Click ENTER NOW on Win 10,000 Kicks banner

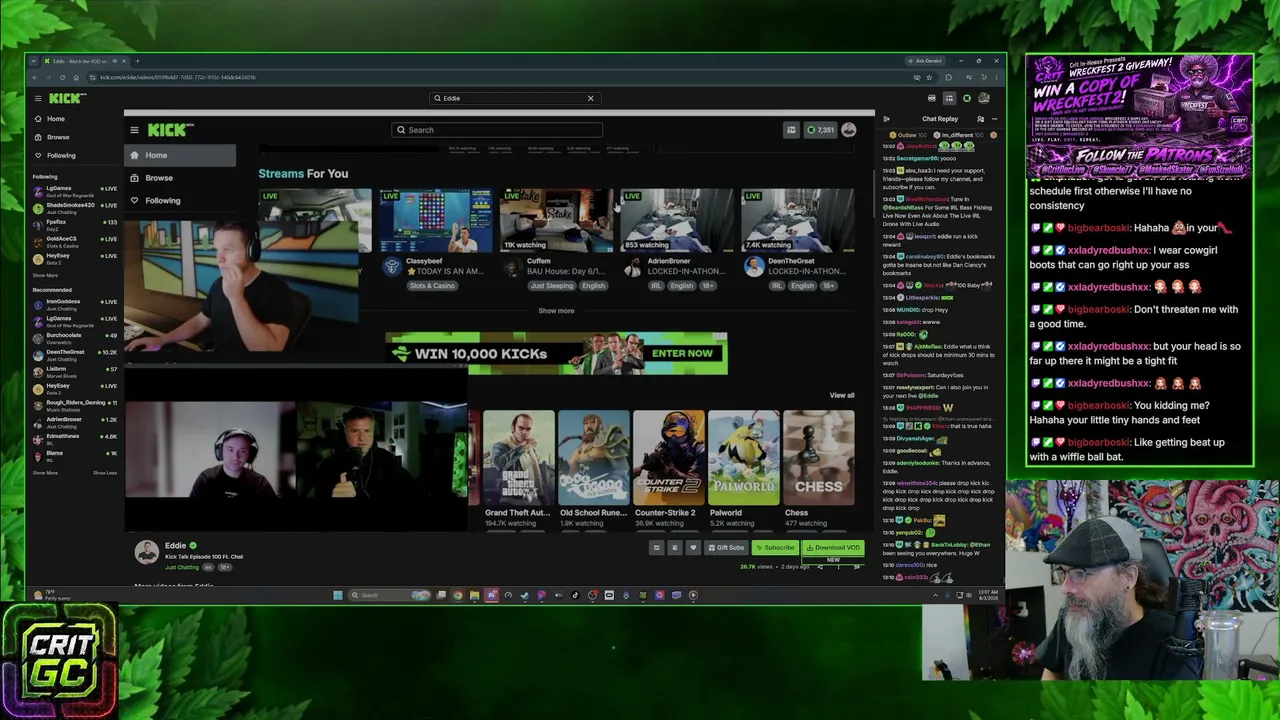tap(682, 353)
